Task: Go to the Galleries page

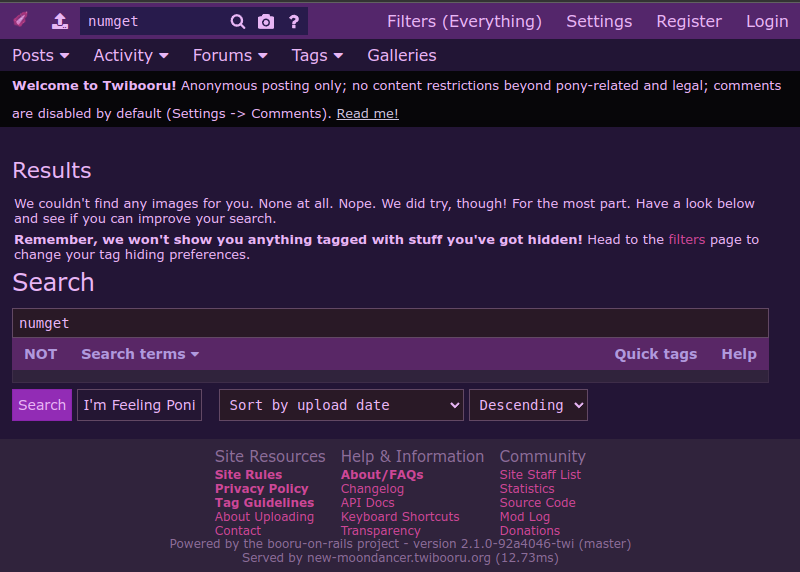Action: pyautogui.click(x=402, y=55)
